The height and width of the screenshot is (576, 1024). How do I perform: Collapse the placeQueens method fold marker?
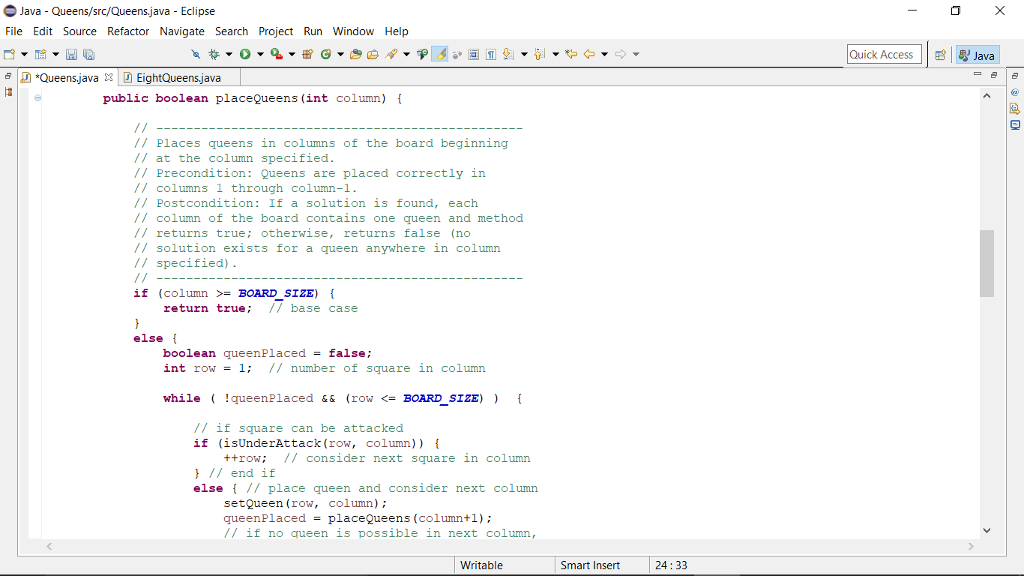pyautogui.click(x=36, y=97)
